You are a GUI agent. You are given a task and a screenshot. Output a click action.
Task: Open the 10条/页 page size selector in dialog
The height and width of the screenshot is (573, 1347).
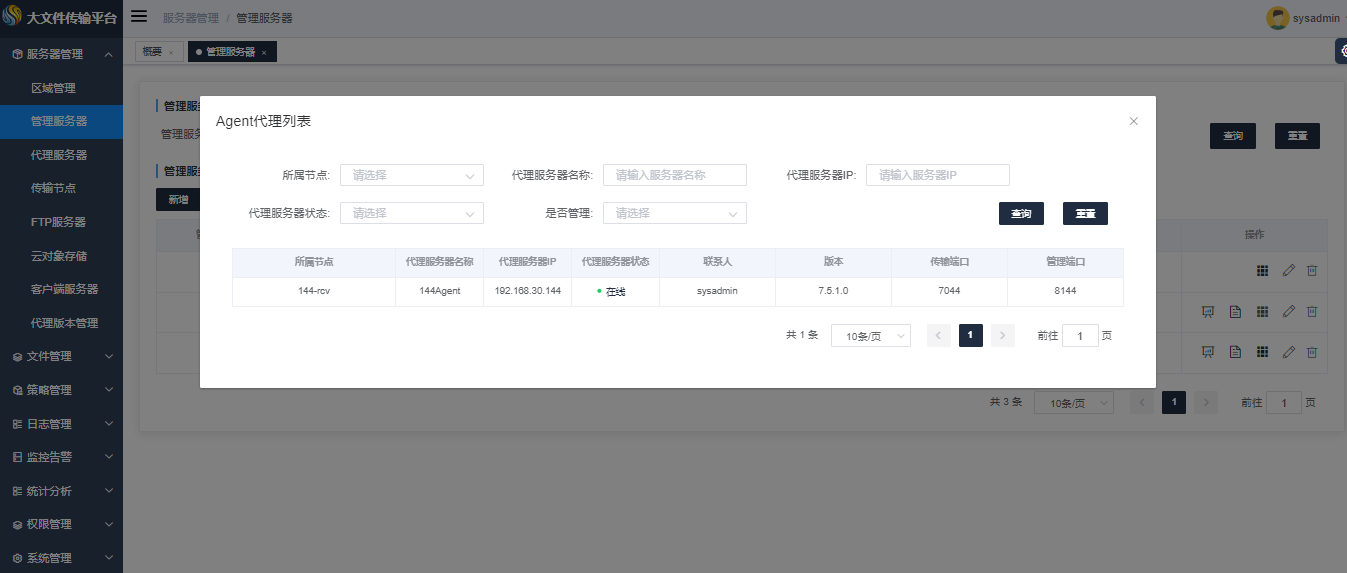[870, 336]
